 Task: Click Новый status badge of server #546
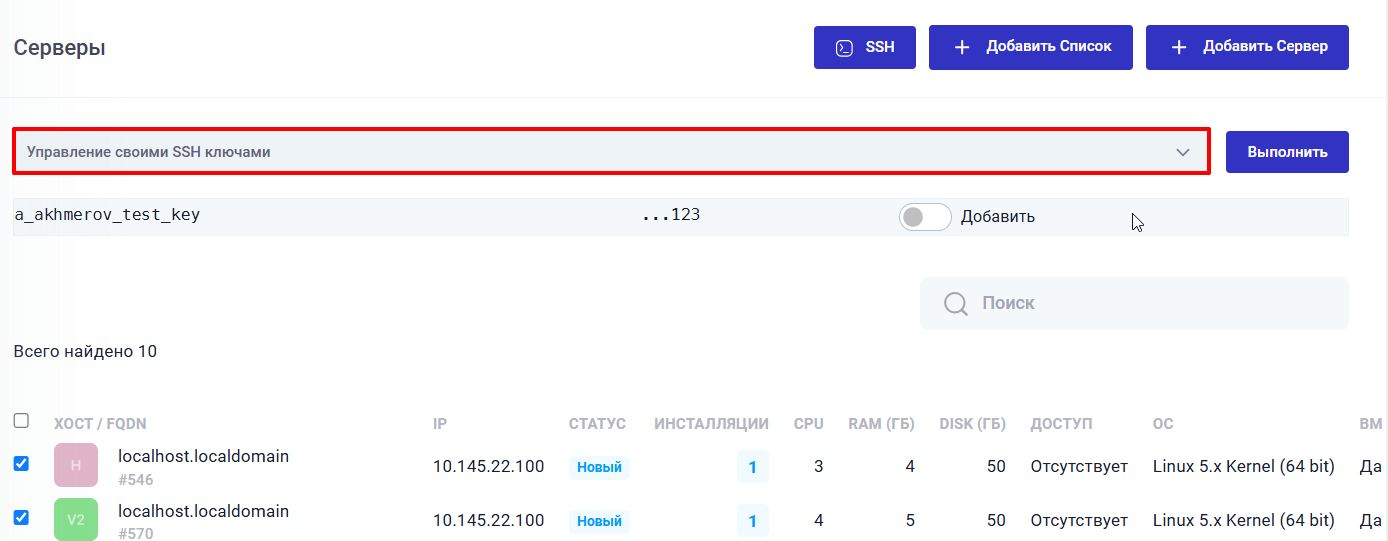pos(599,467)
